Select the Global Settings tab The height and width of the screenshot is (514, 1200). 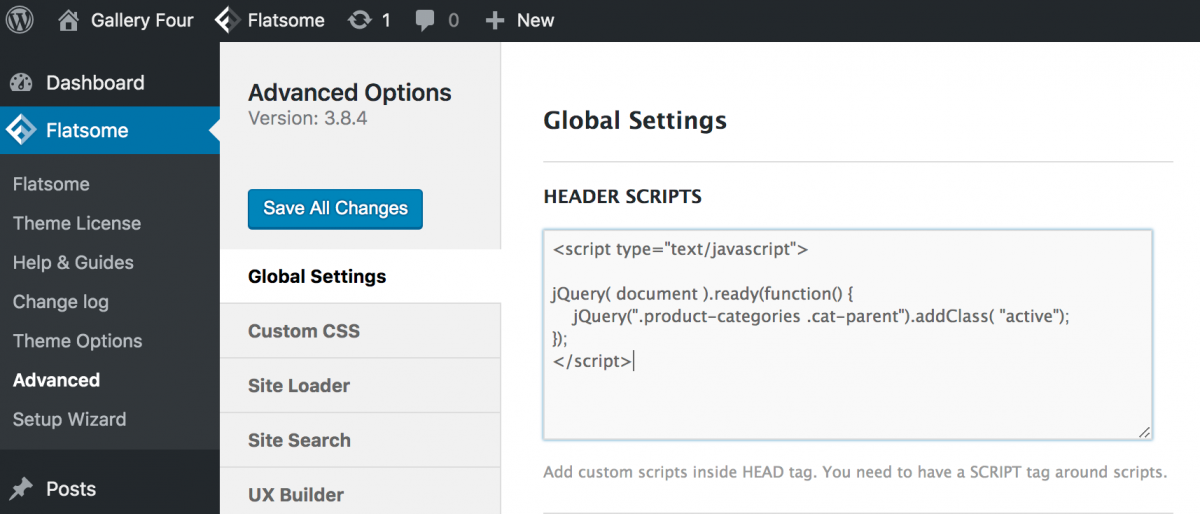click(317, 277)
